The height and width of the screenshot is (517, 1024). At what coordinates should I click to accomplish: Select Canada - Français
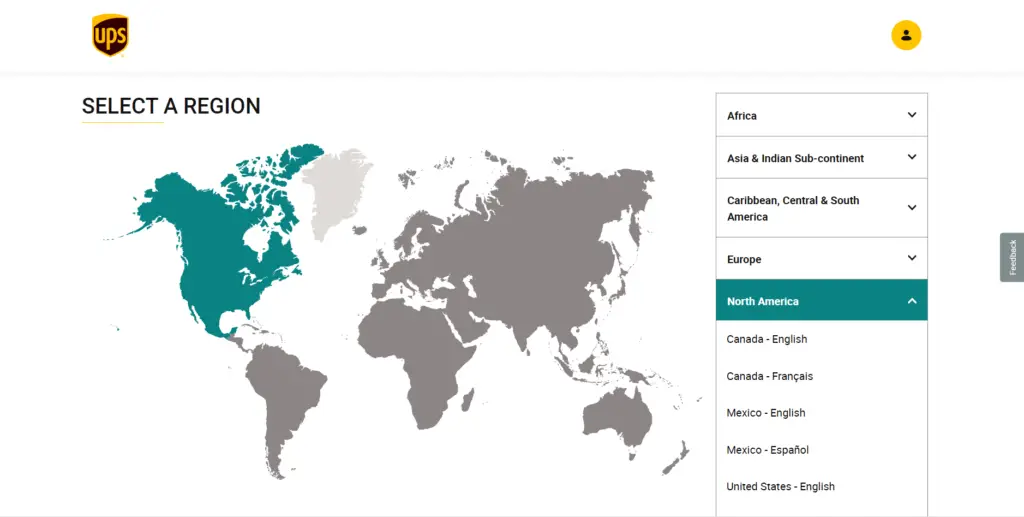pyautogui.click(x=769, y=376)
